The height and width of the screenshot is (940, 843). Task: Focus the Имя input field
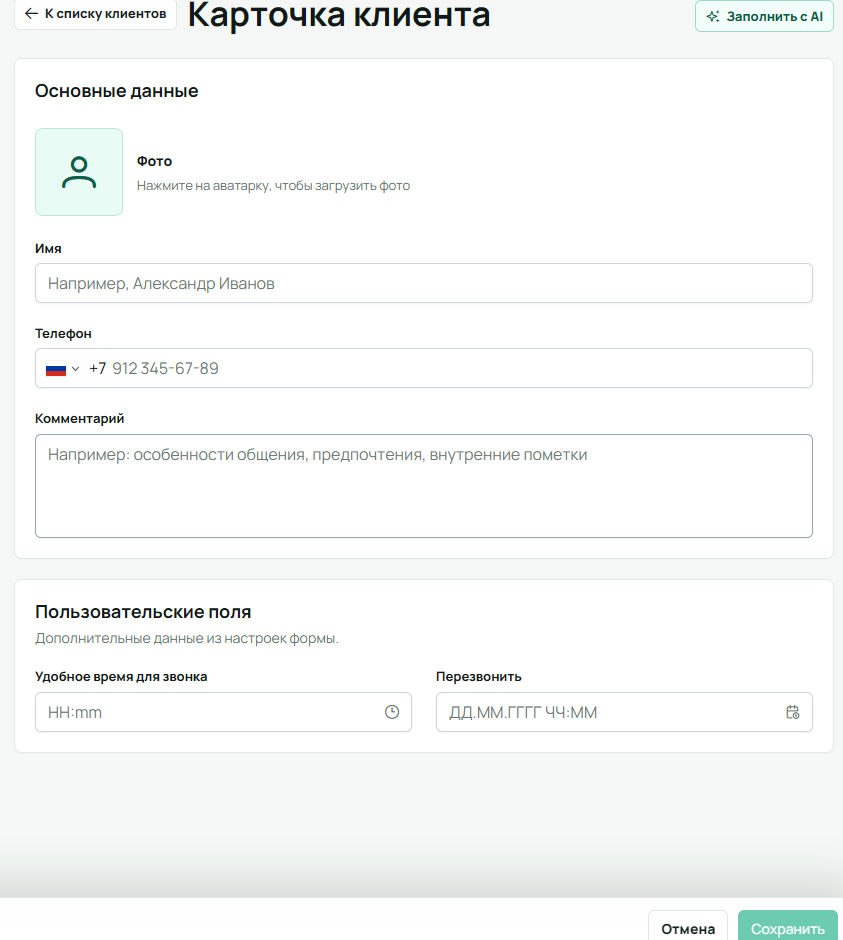coord(424,283)
